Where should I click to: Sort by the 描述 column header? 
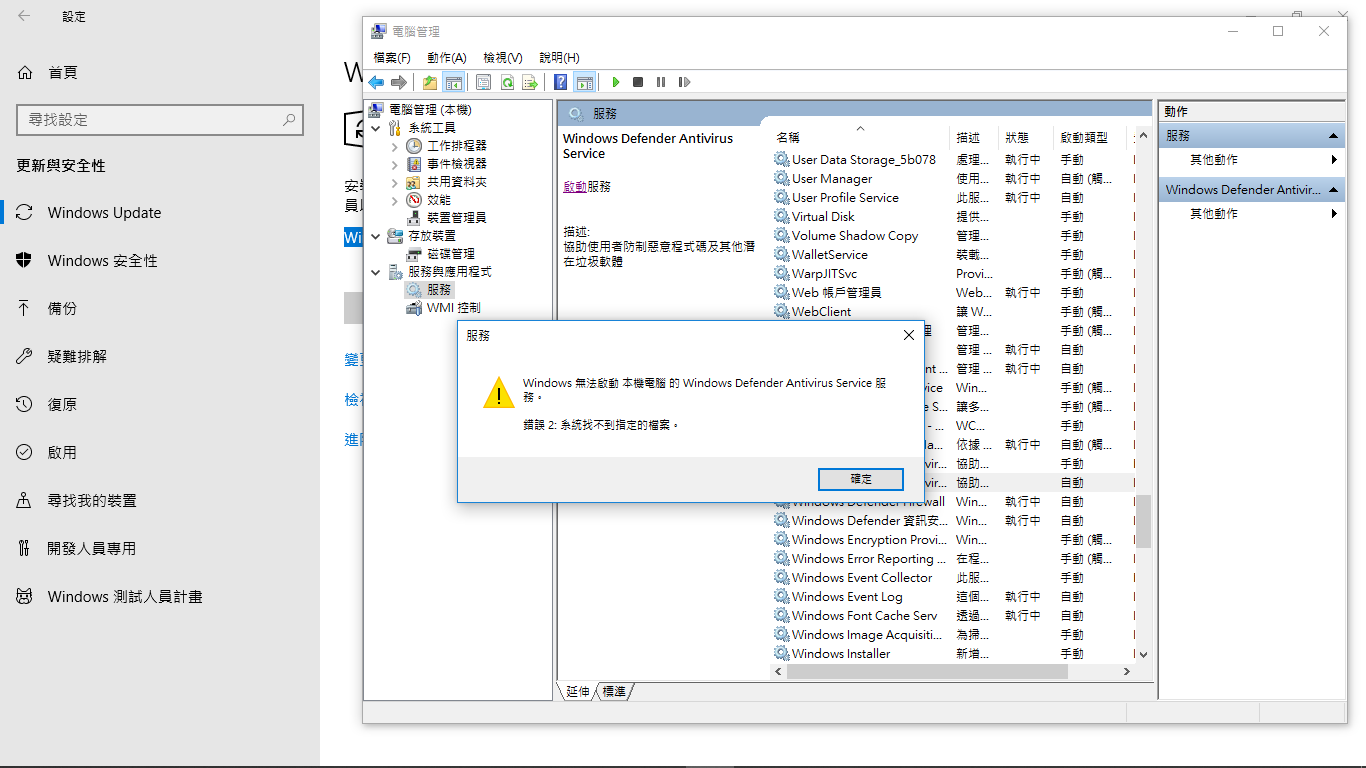(974, 137)
